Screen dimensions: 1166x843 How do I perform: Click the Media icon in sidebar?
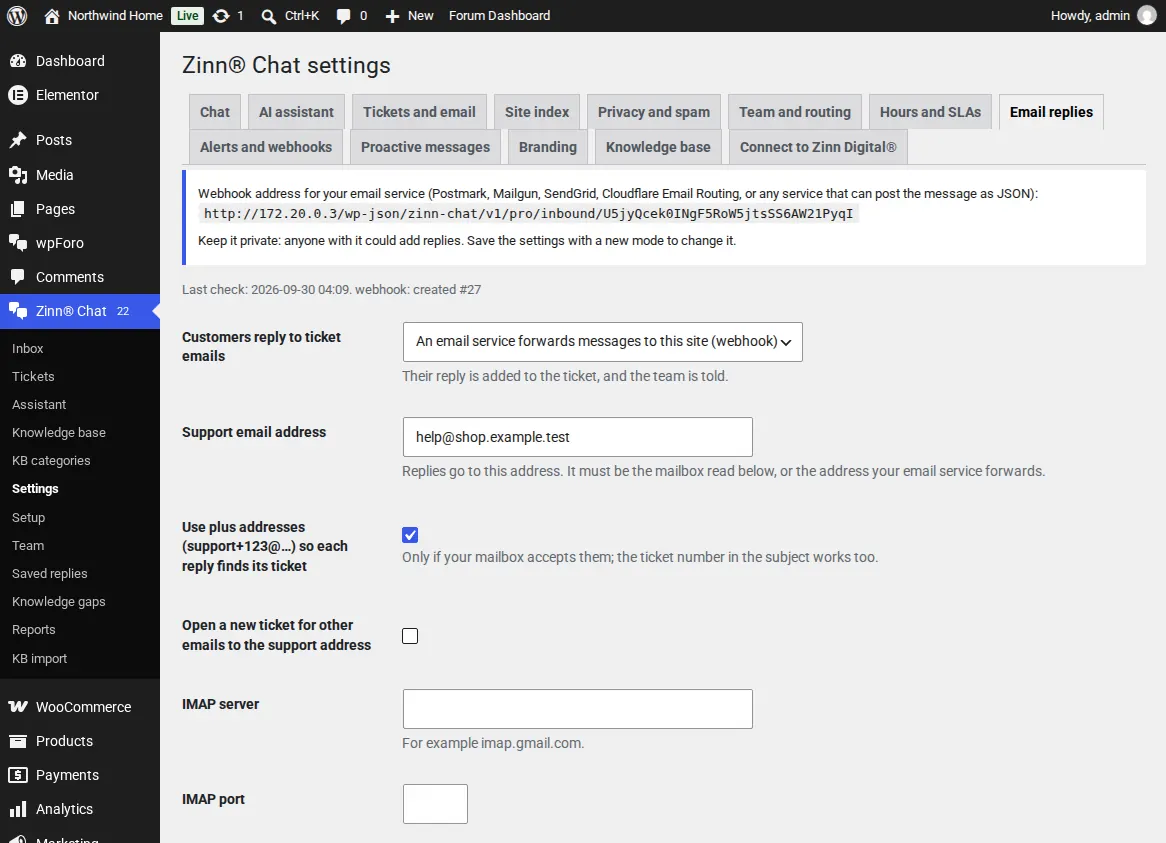tap(18, 175)
